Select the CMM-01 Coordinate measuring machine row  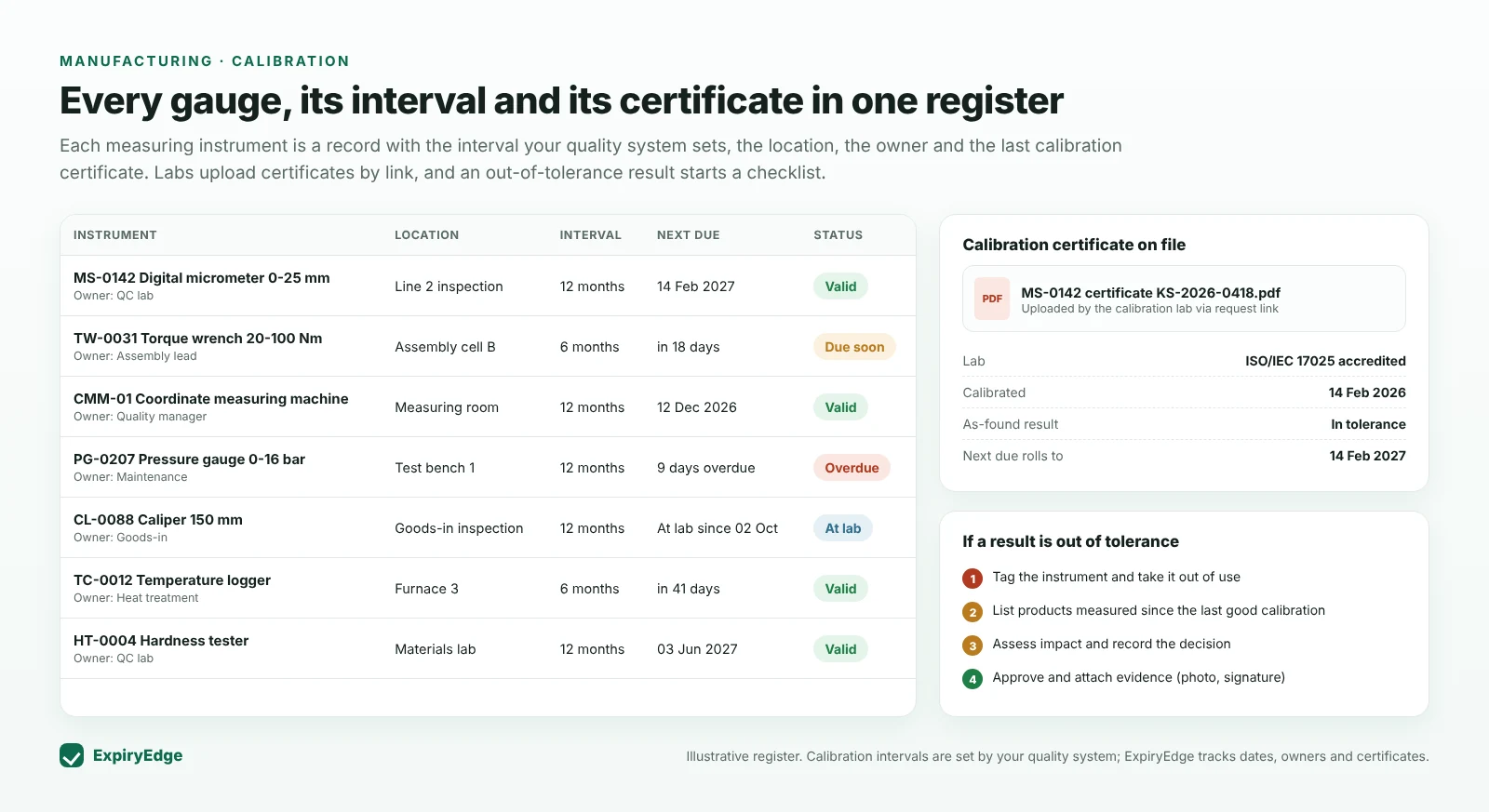coord(488,407)
